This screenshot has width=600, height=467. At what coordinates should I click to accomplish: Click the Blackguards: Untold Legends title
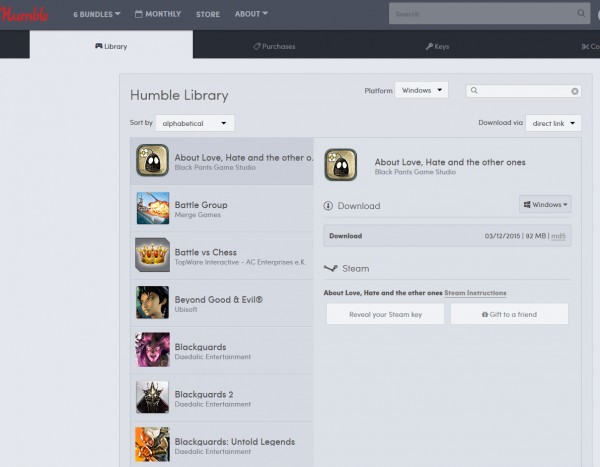click(x=235, y=442)
